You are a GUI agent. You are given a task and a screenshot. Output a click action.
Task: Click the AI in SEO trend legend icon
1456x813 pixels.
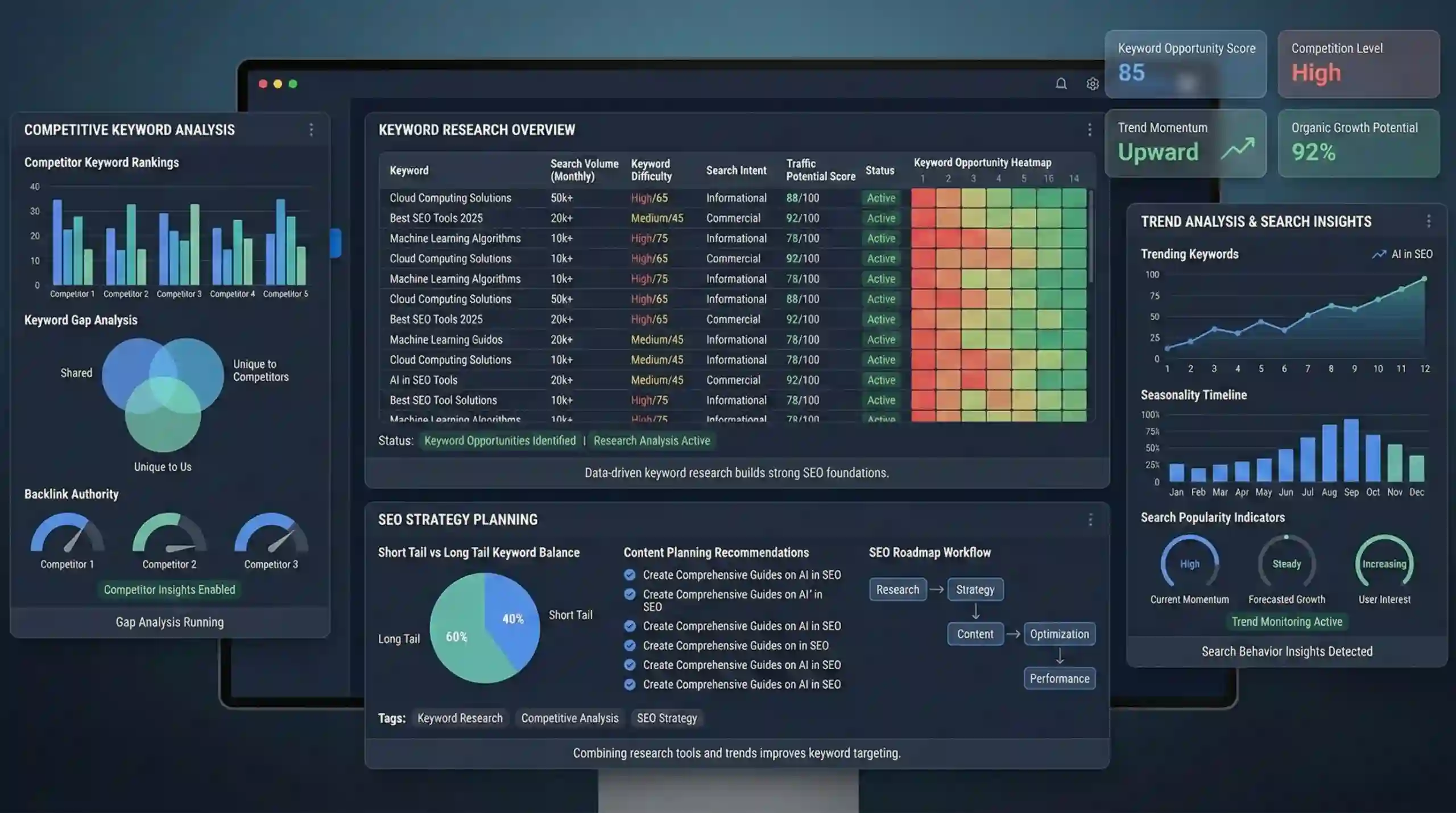(1379, 254)
